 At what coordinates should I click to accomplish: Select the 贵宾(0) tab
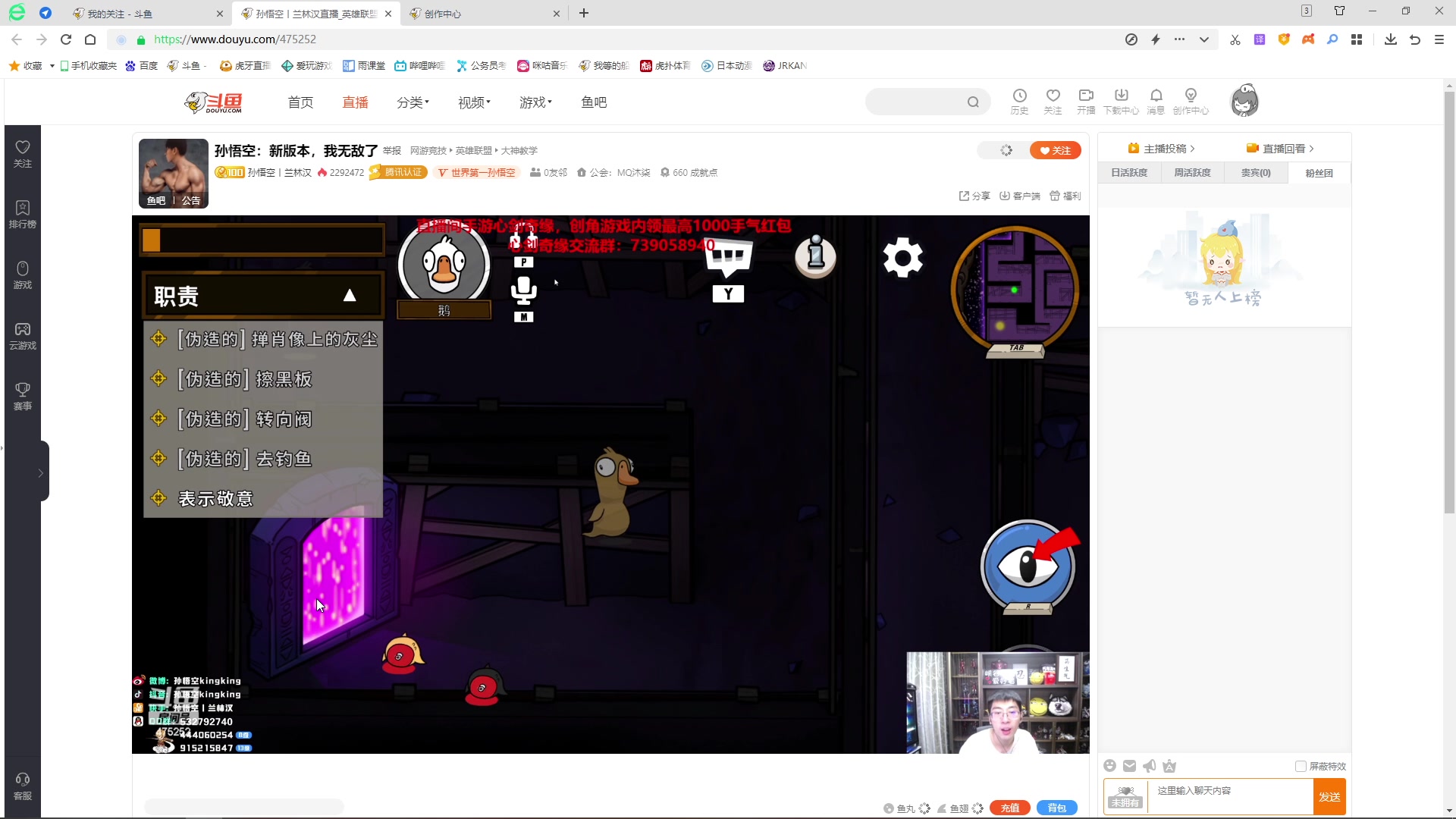click(1256, 173)
